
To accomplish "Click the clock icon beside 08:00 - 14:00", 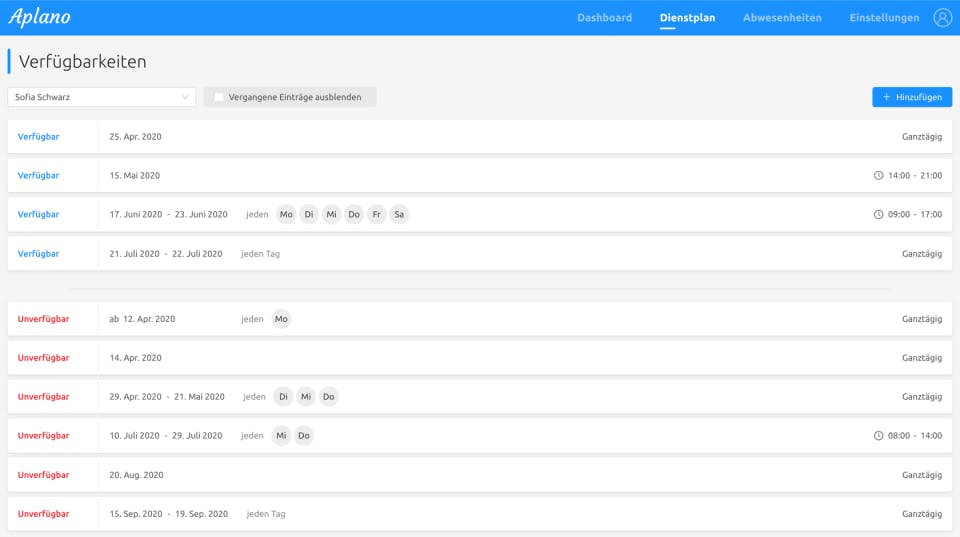I will [x=878, y=436].
